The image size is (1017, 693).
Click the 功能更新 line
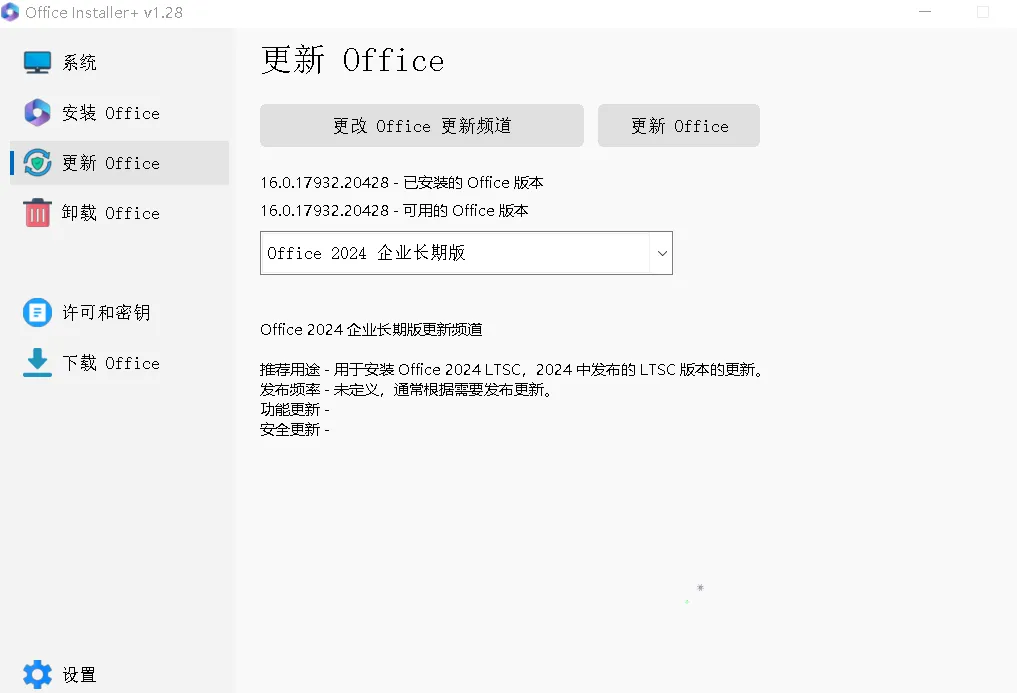(294, 410)
